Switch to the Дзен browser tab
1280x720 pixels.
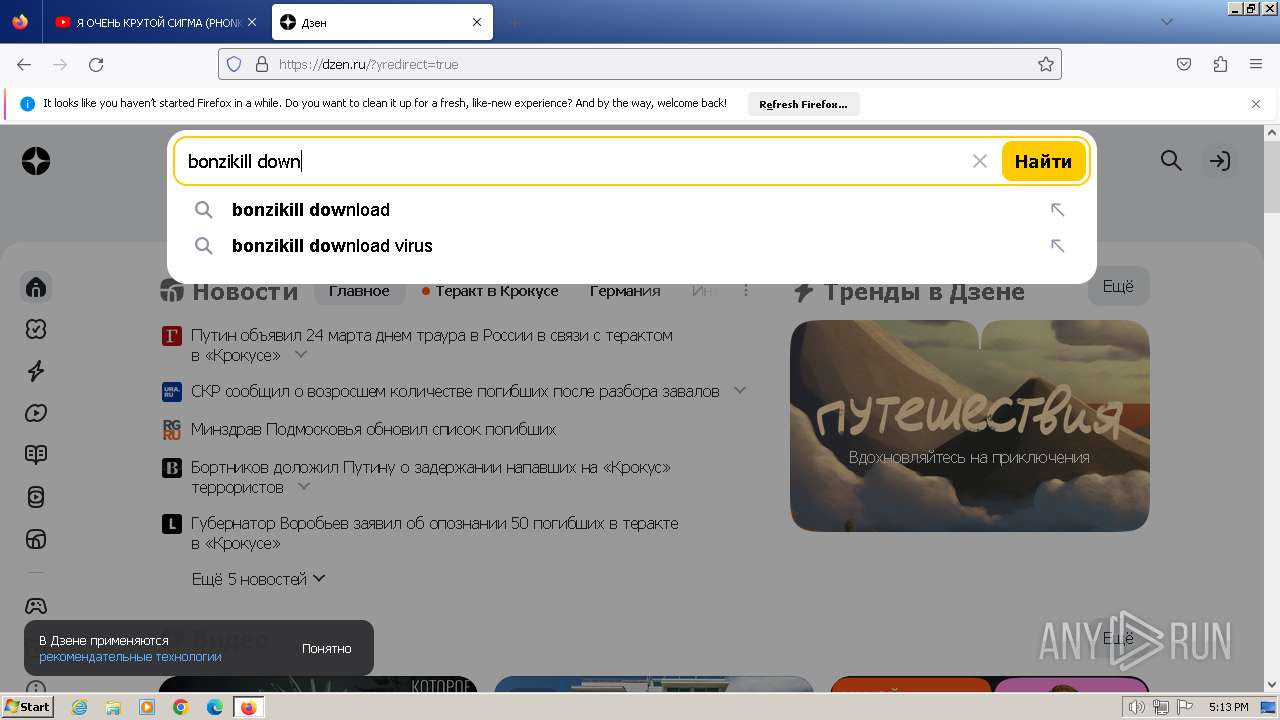382,22
